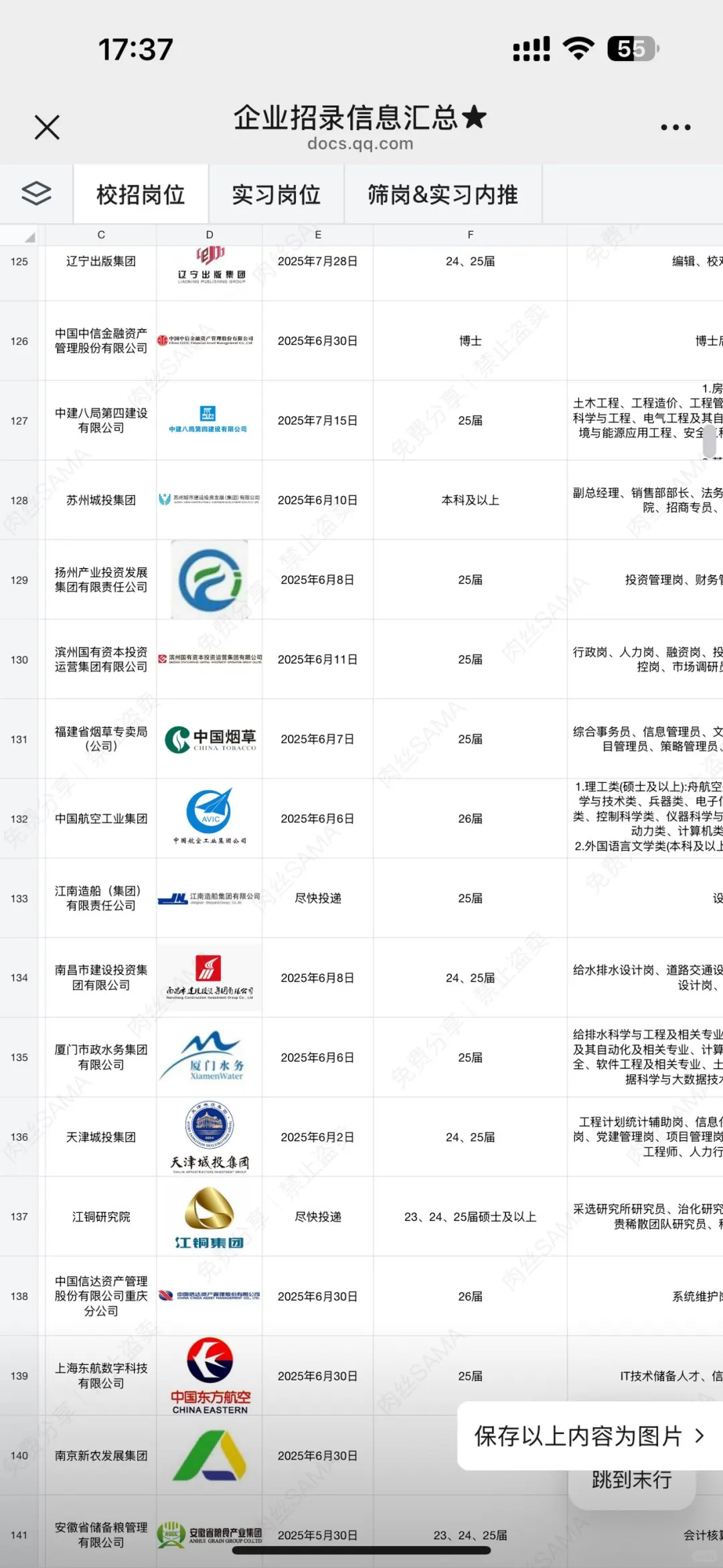Select cell 上海东航数字科技有限公司
723x1568 pixels.
click(x=101, y=1376)
